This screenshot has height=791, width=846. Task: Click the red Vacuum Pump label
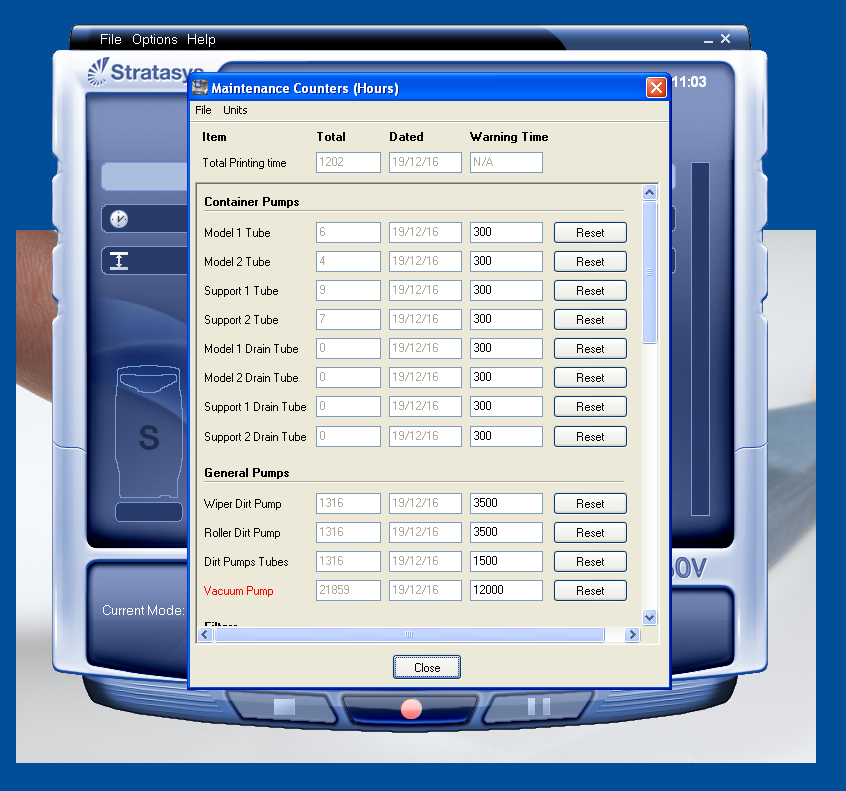tap(238, 591)
